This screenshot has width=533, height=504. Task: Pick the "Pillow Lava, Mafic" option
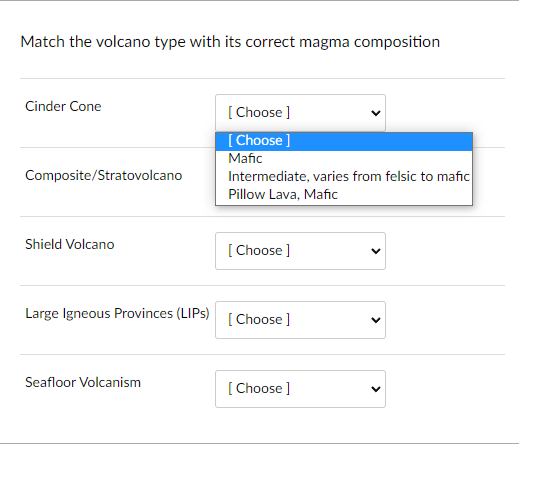(344, 194)
